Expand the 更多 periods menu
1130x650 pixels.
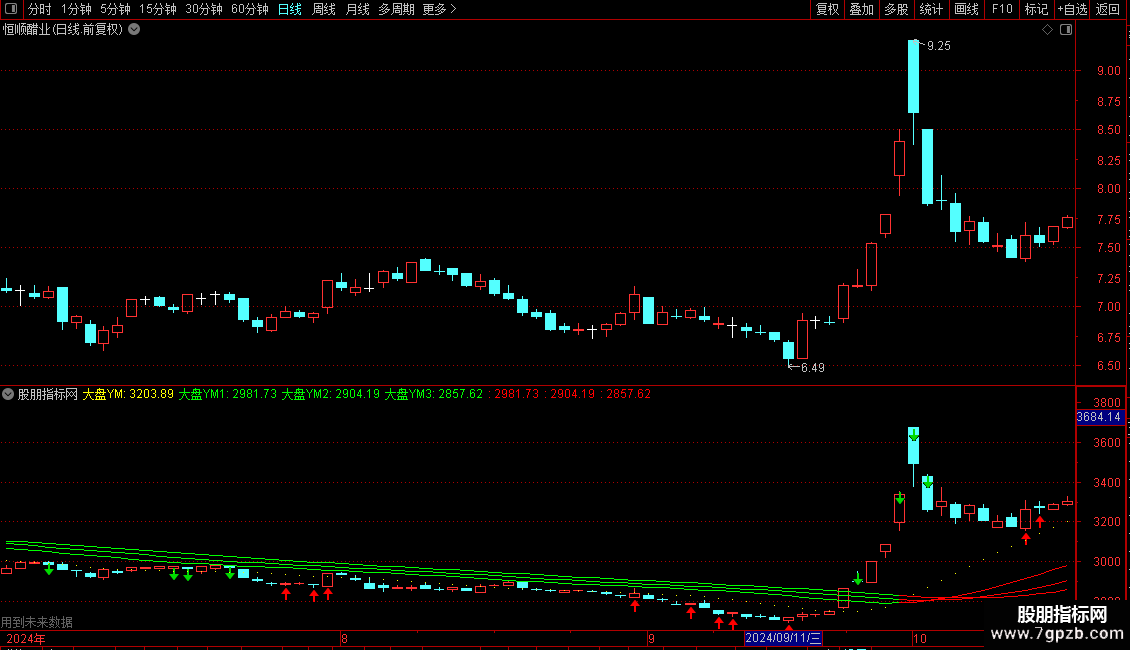(x=440, y=9)
